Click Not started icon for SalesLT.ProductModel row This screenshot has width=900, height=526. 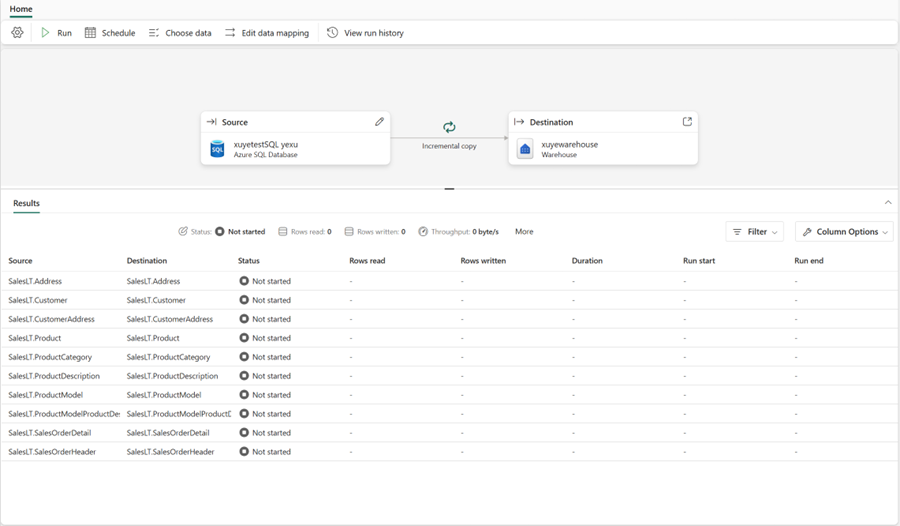[244, 394]
